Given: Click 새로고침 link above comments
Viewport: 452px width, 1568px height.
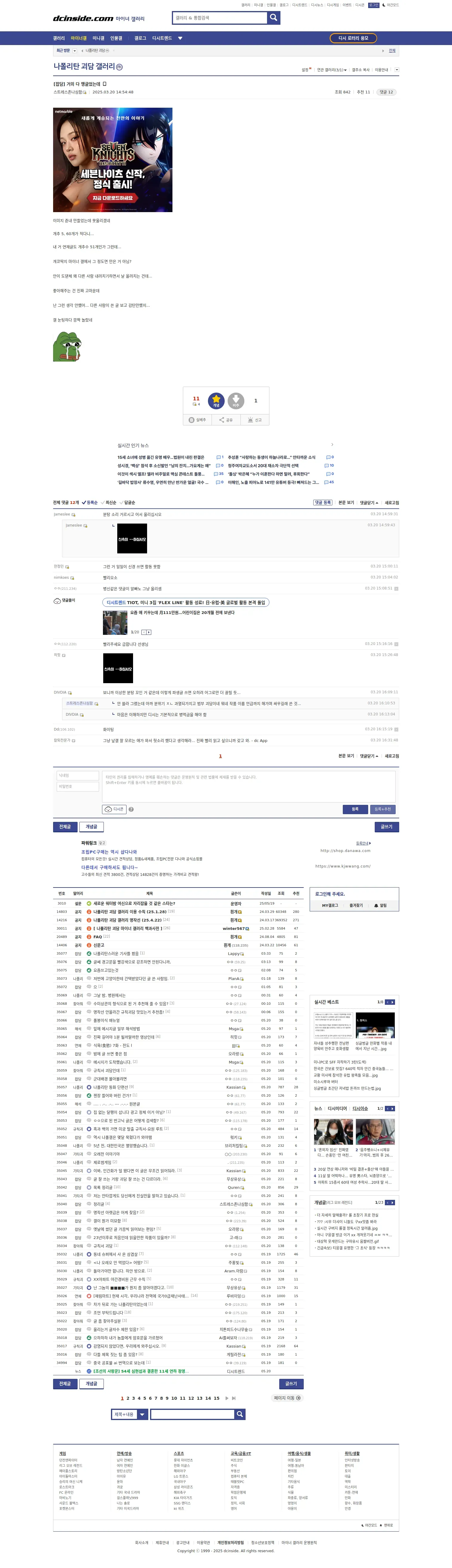Looking at the screenshot, I should (x=392, y=503).
